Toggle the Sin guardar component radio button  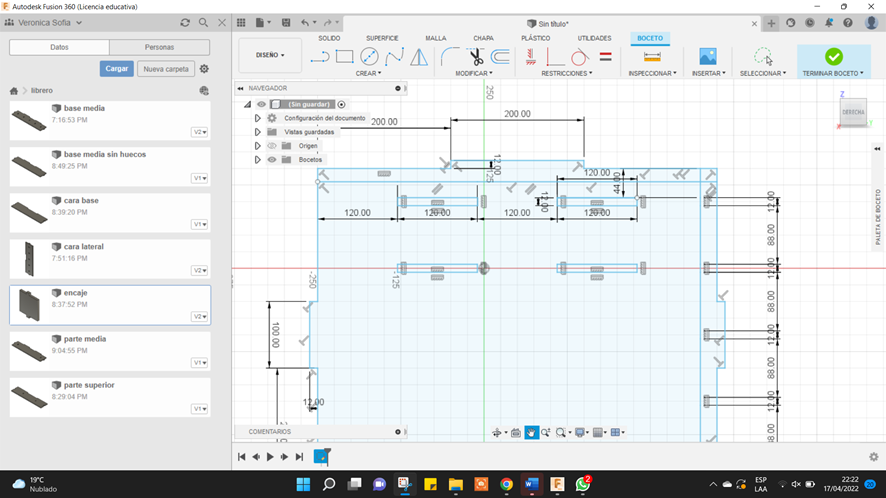[341, 104]
